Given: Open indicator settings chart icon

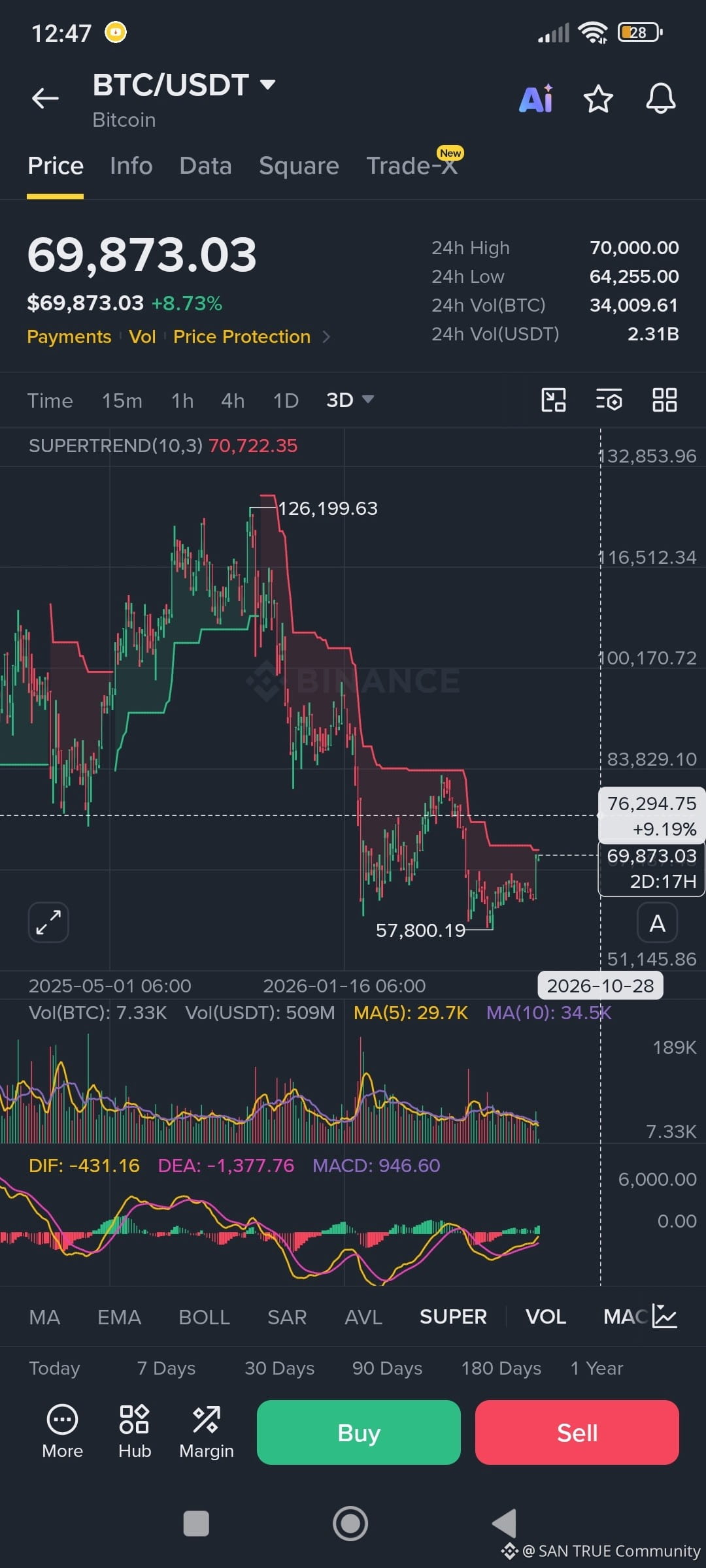Looking at the screenshot, I should pos(665,1316).
